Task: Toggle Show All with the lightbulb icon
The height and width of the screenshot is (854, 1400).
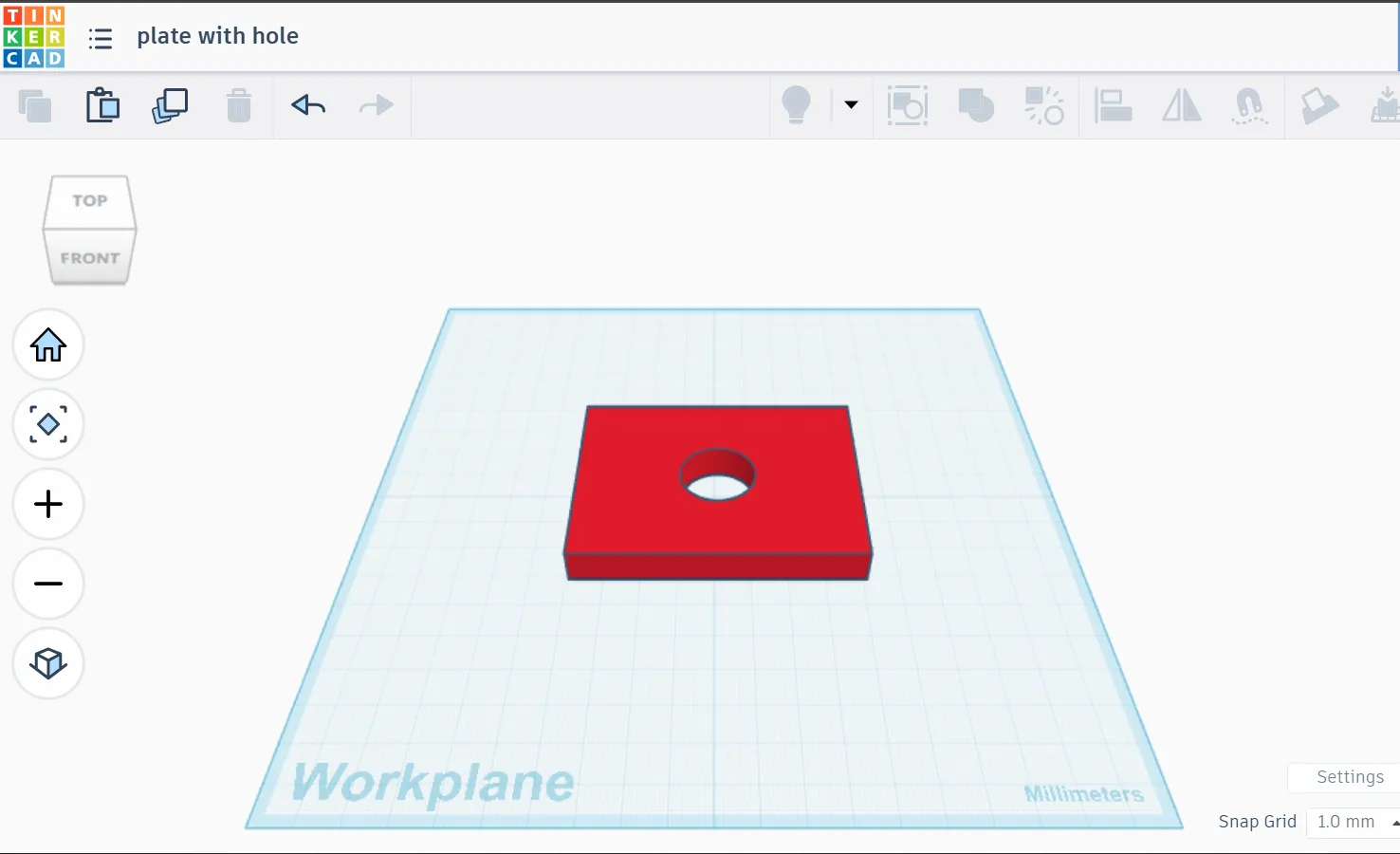Action: (x=796, y=105)
